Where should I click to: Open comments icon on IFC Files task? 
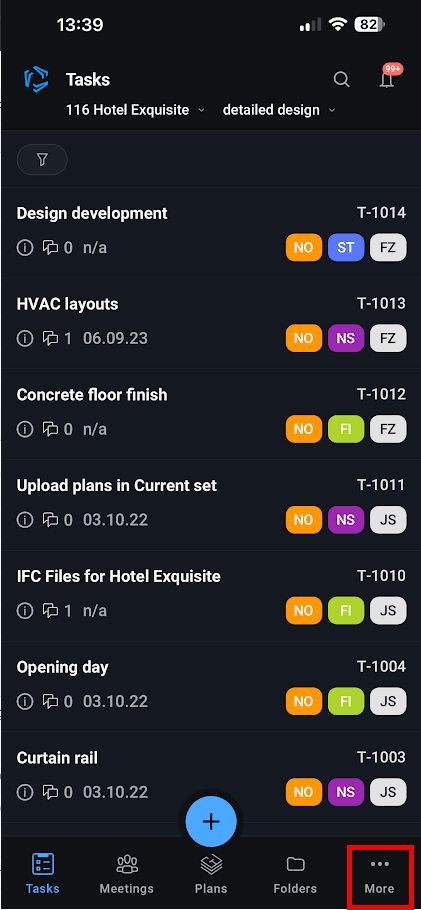51,611
